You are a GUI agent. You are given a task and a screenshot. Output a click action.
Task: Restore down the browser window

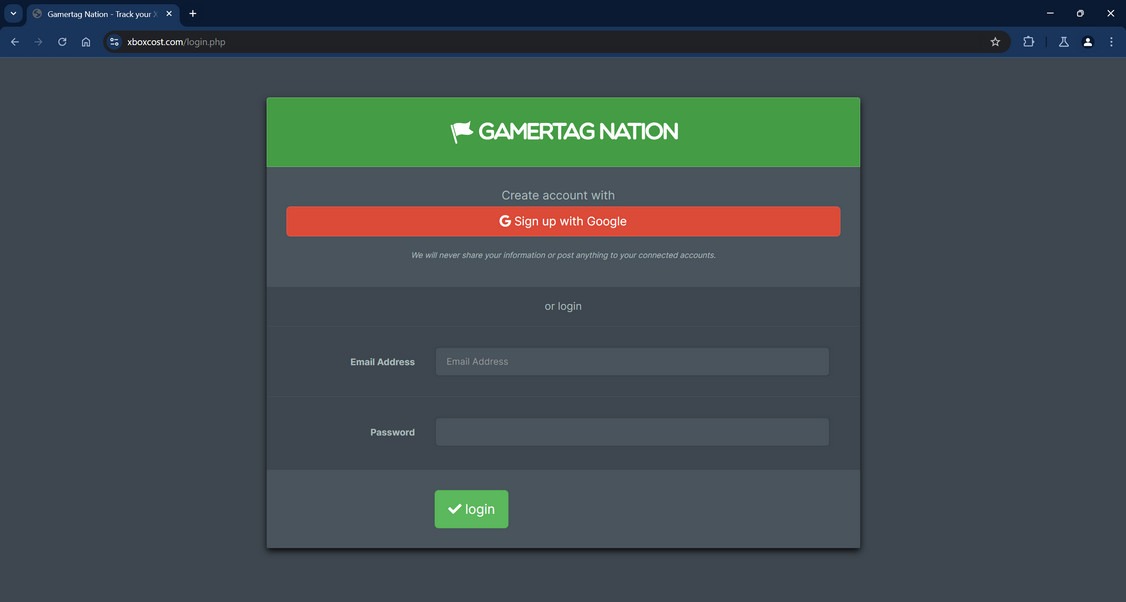coord(1080,14)
